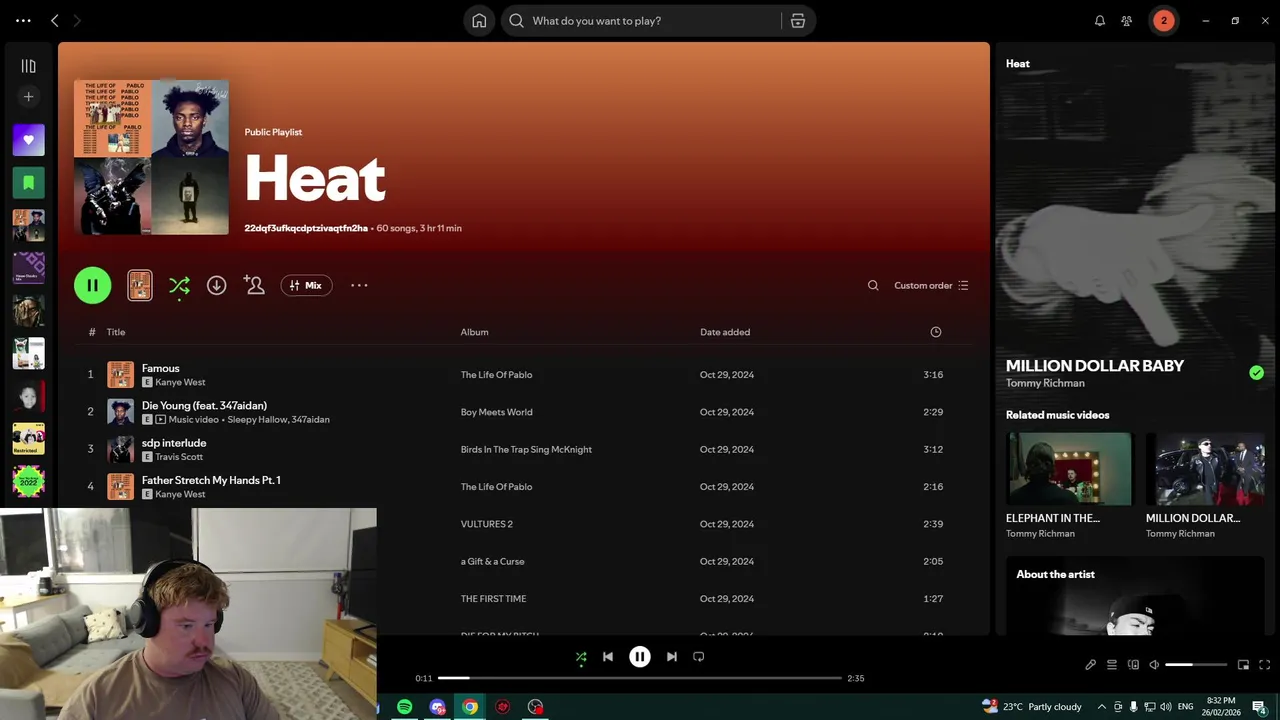Screen dimensions: 1280x720
Task: Sort by the duration clock column
Action: click(936, 332)
